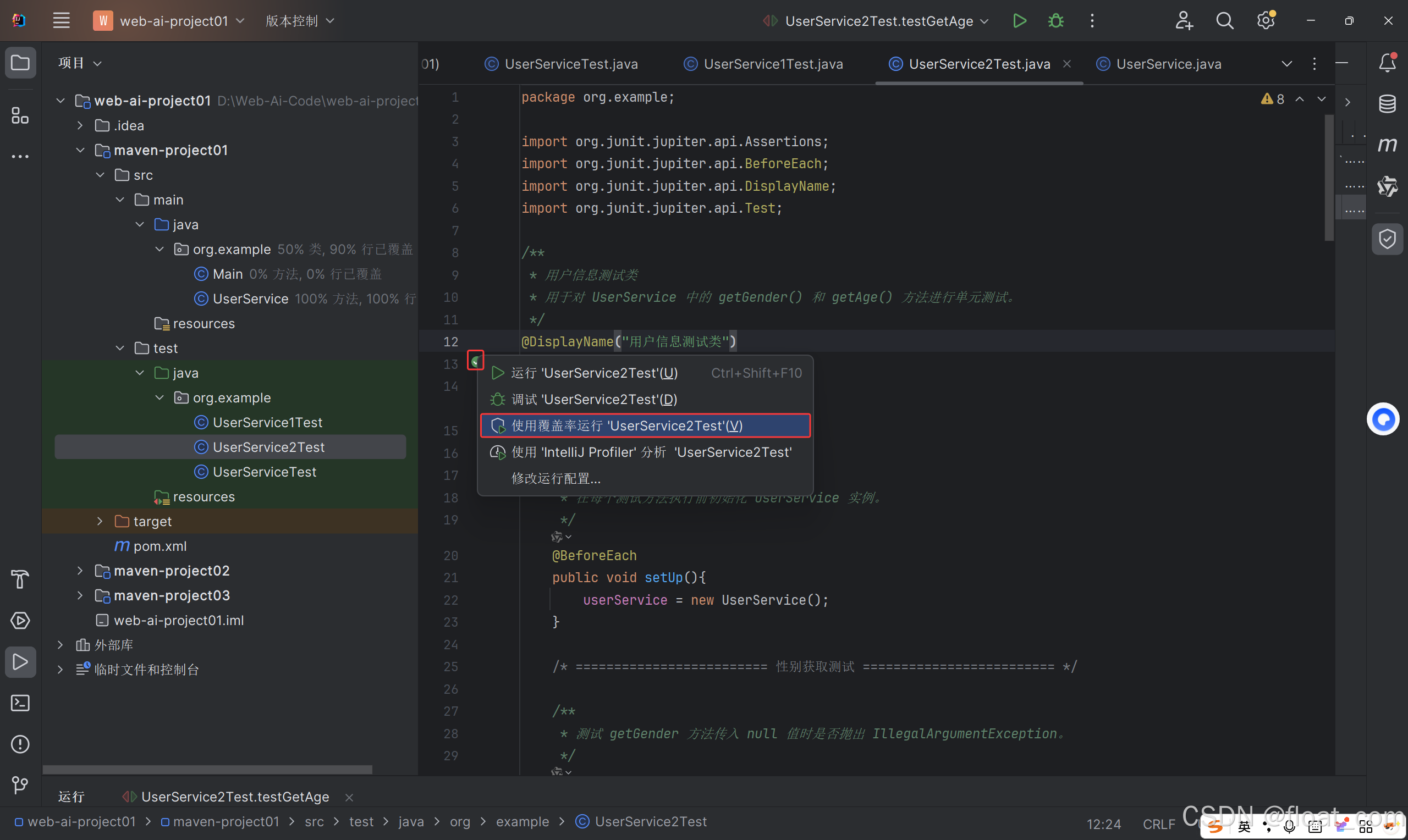Click the green Run button in the toolbar
1408x840 pixels.
(x=1019, y=21)
